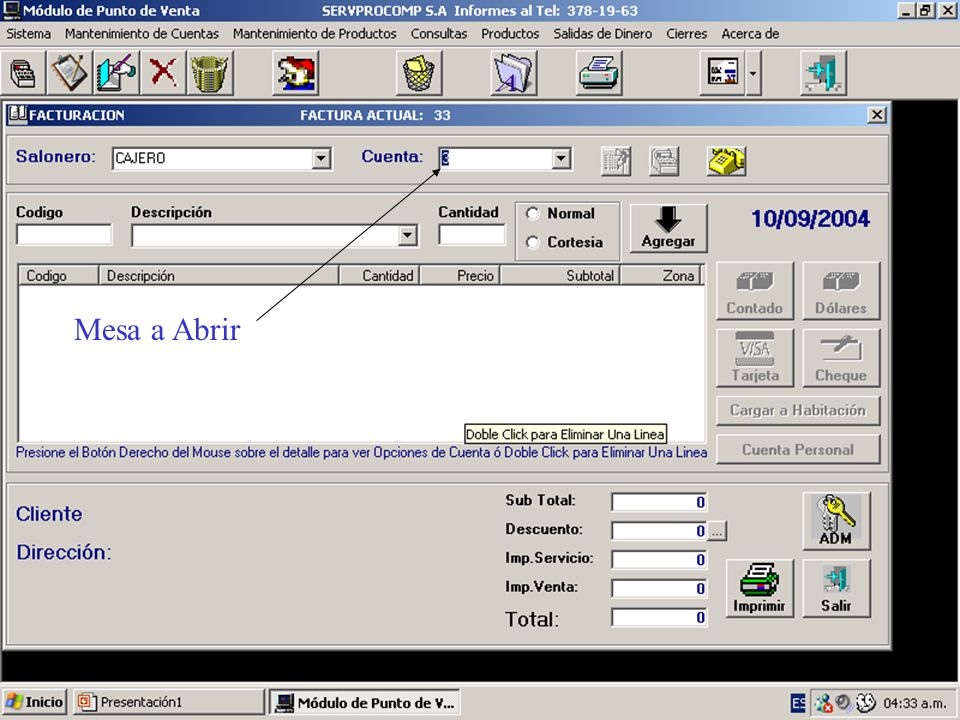Click the Descuento value field

659,531
